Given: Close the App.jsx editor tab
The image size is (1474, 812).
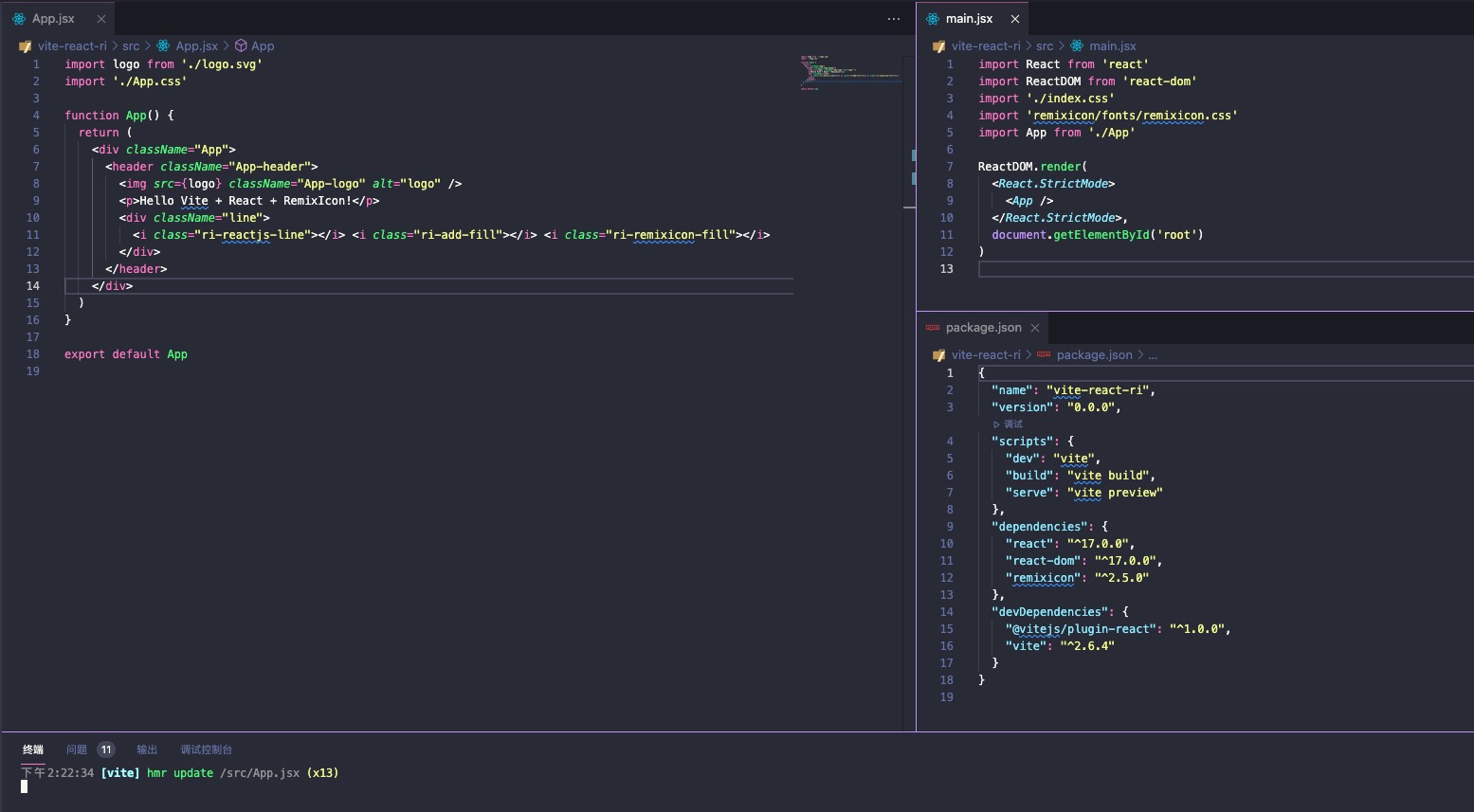Looking at the screenshot, I should [100, 18].
